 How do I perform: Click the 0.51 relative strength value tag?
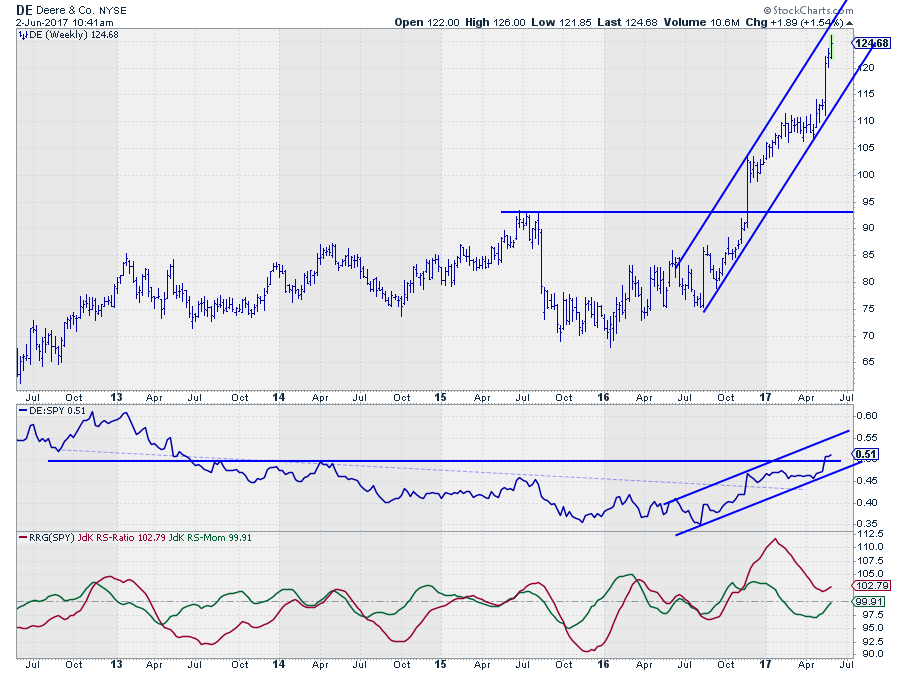tap(865, 455)
